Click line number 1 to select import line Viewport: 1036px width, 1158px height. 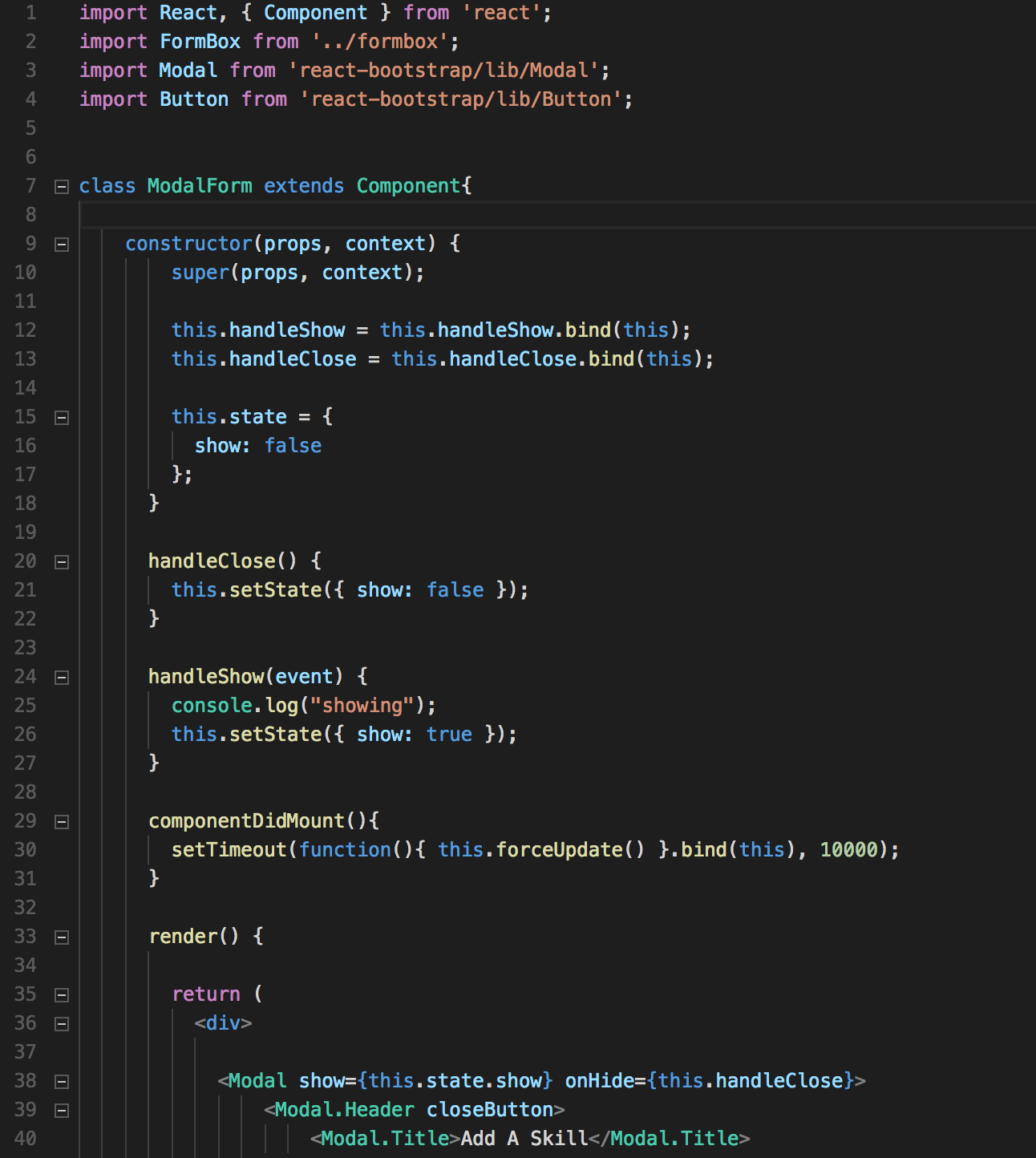30,12
